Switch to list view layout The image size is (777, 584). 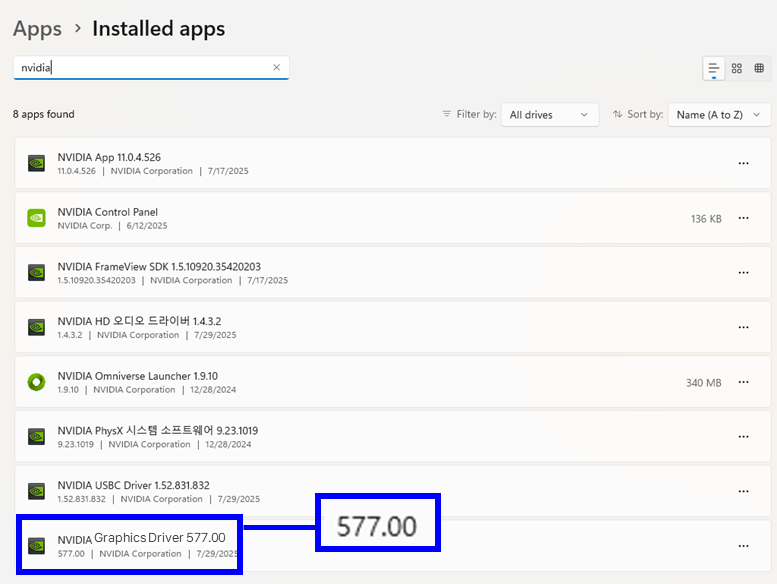(x=714, y=68)
